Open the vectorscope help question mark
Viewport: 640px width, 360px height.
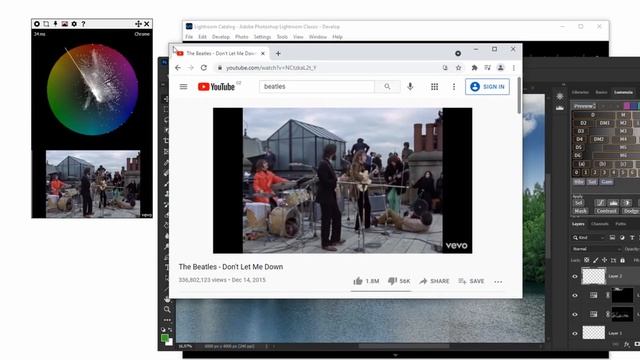[83, 24]
